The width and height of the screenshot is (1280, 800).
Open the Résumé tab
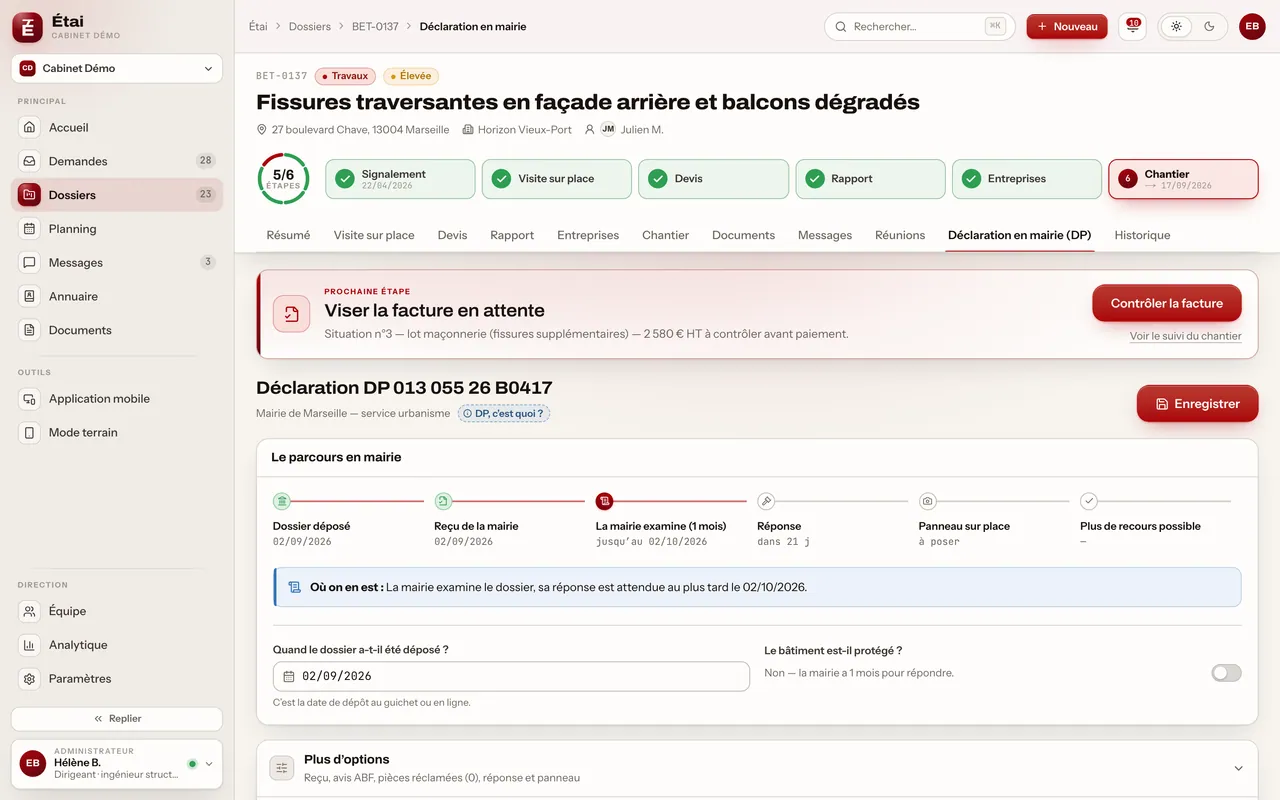(288, 235)
